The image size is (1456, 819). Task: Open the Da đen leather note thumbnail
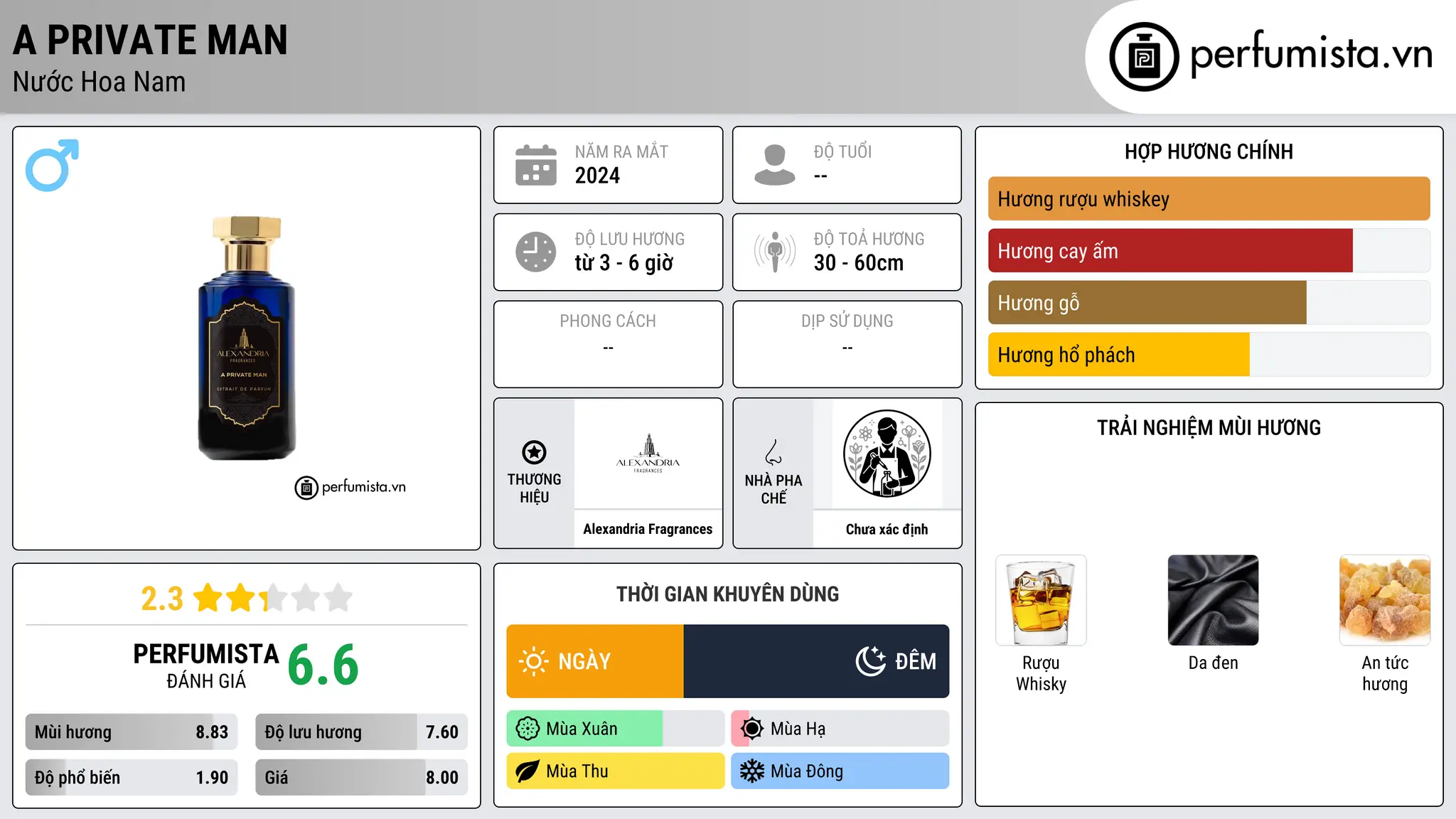(1213, 600)
